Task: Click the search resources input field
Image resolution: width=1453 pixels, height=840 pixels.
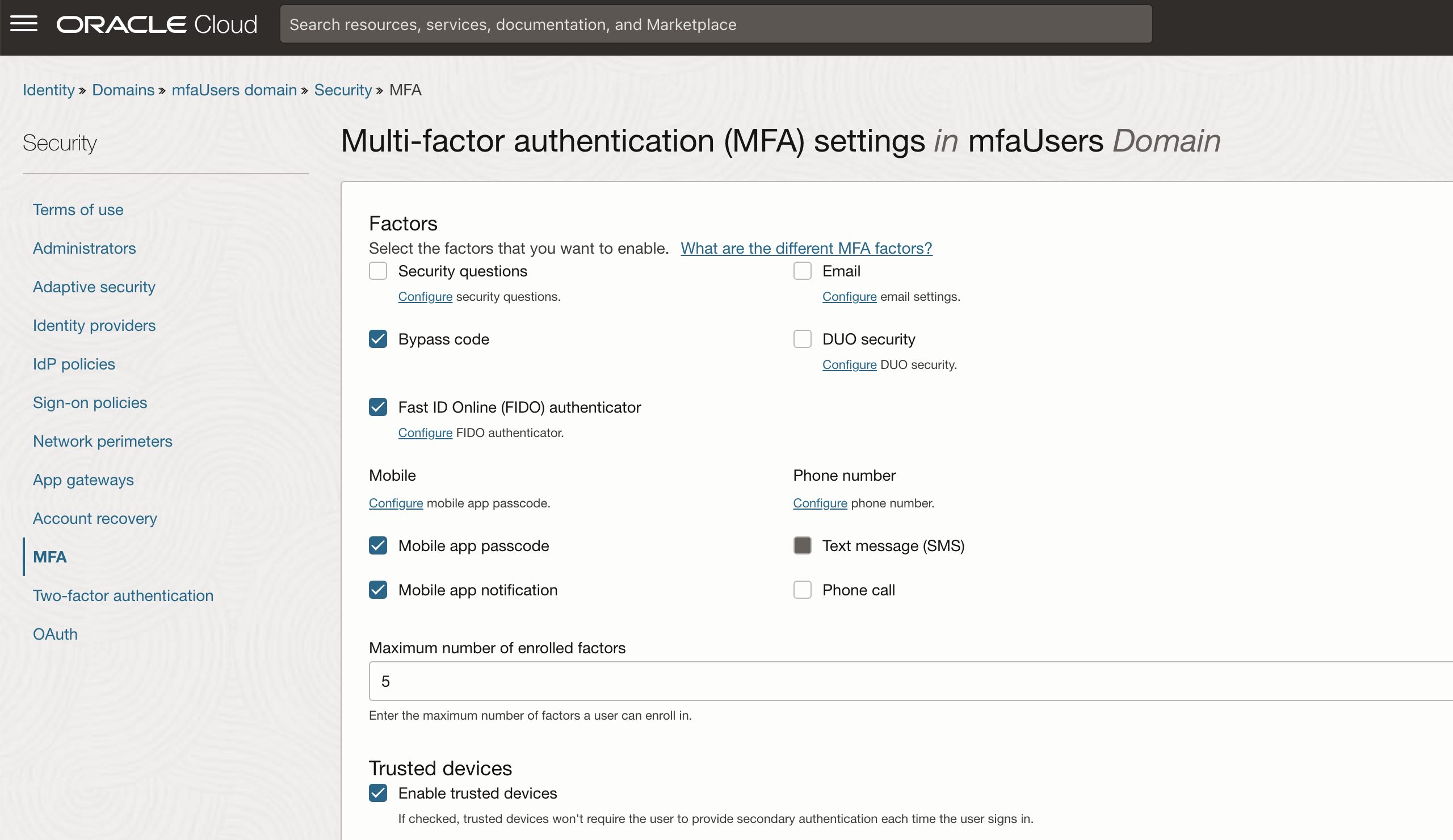Action: [x=715, y=24]
